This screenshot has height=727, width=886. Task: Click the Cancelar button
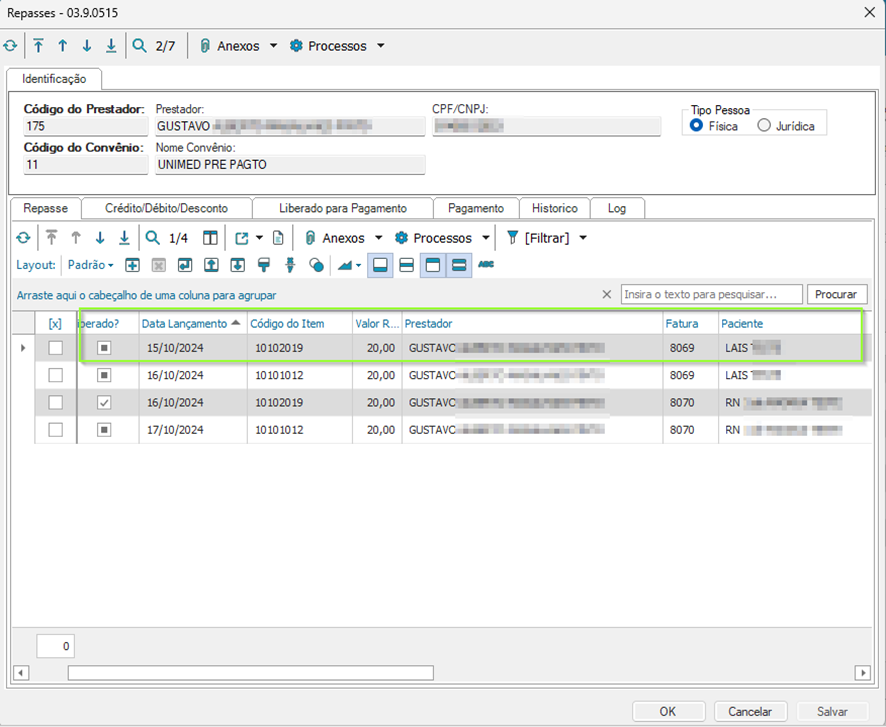click(750, 711)
